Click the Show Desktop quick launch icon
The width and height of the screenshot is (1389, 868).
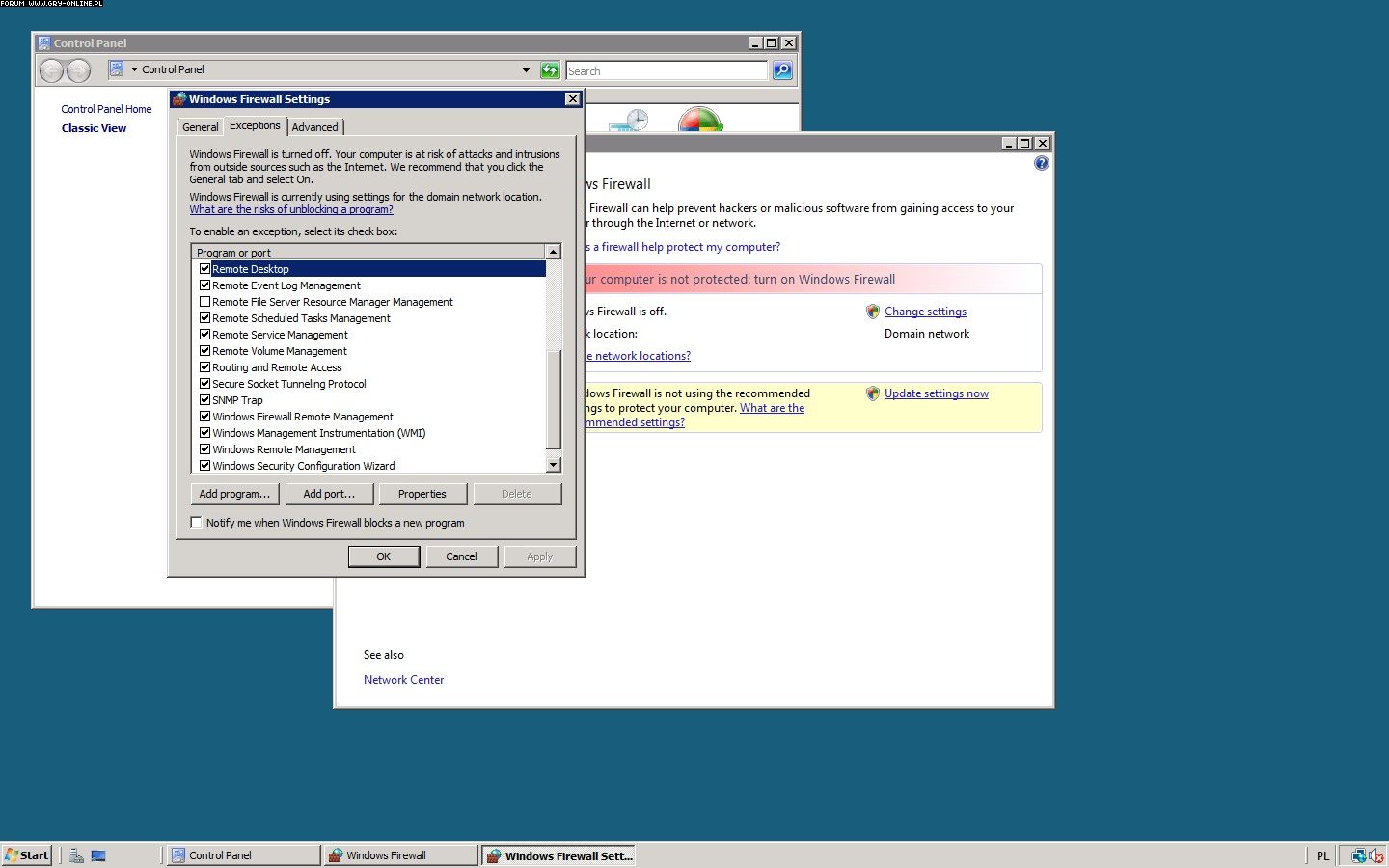[98, 855]
